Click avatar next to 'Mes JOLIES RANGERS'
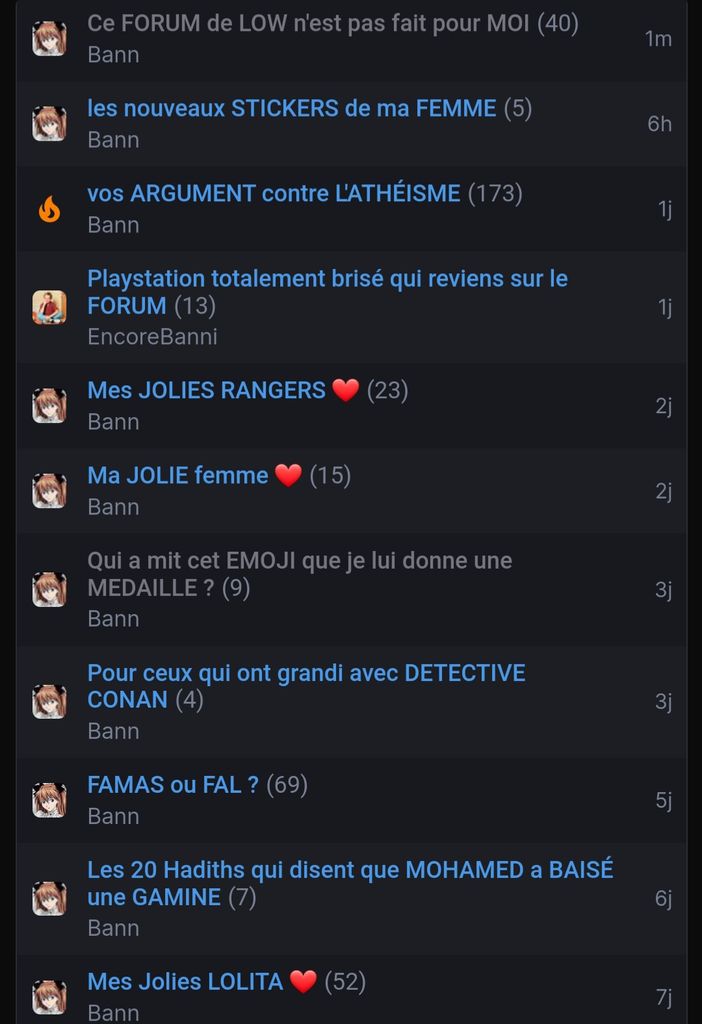 point(50,406)
